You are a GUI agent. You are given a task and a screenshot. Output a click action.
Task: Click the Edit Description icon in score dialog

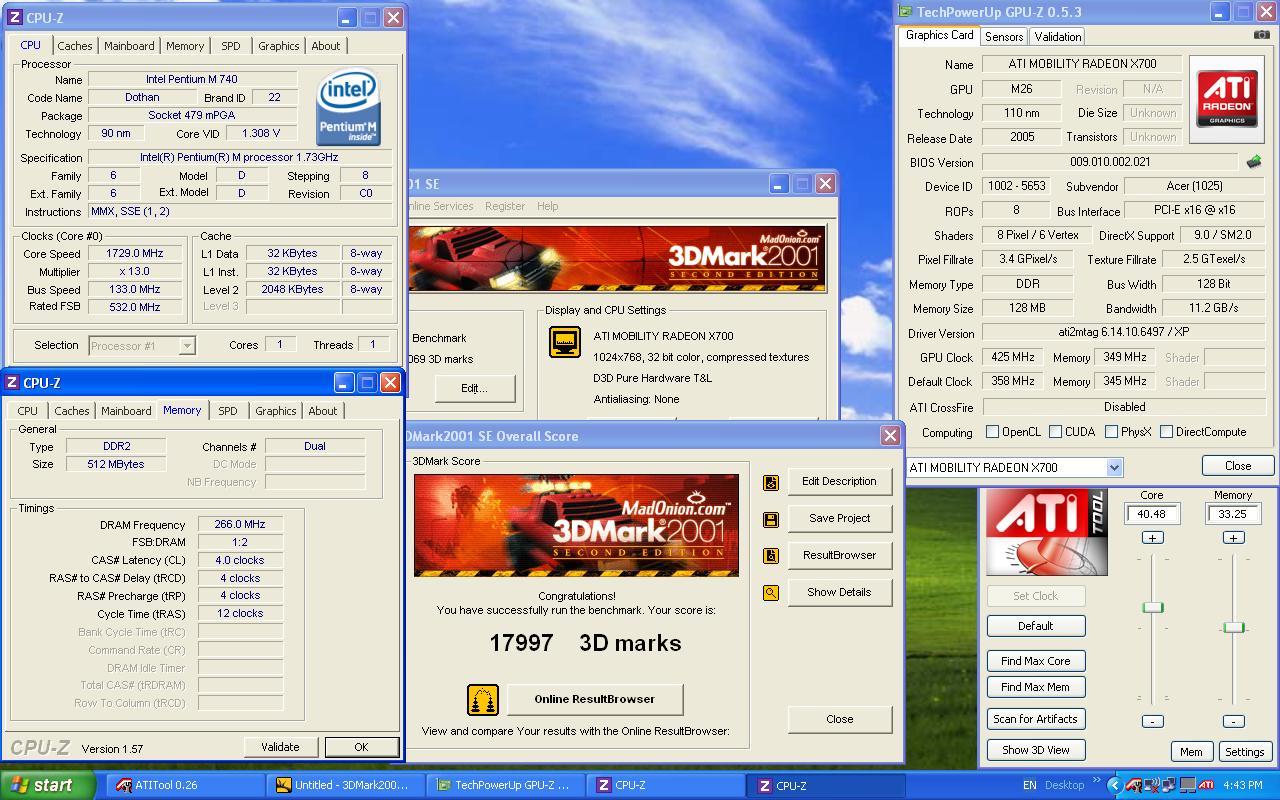pyautogui.click(x=771, y=482)
